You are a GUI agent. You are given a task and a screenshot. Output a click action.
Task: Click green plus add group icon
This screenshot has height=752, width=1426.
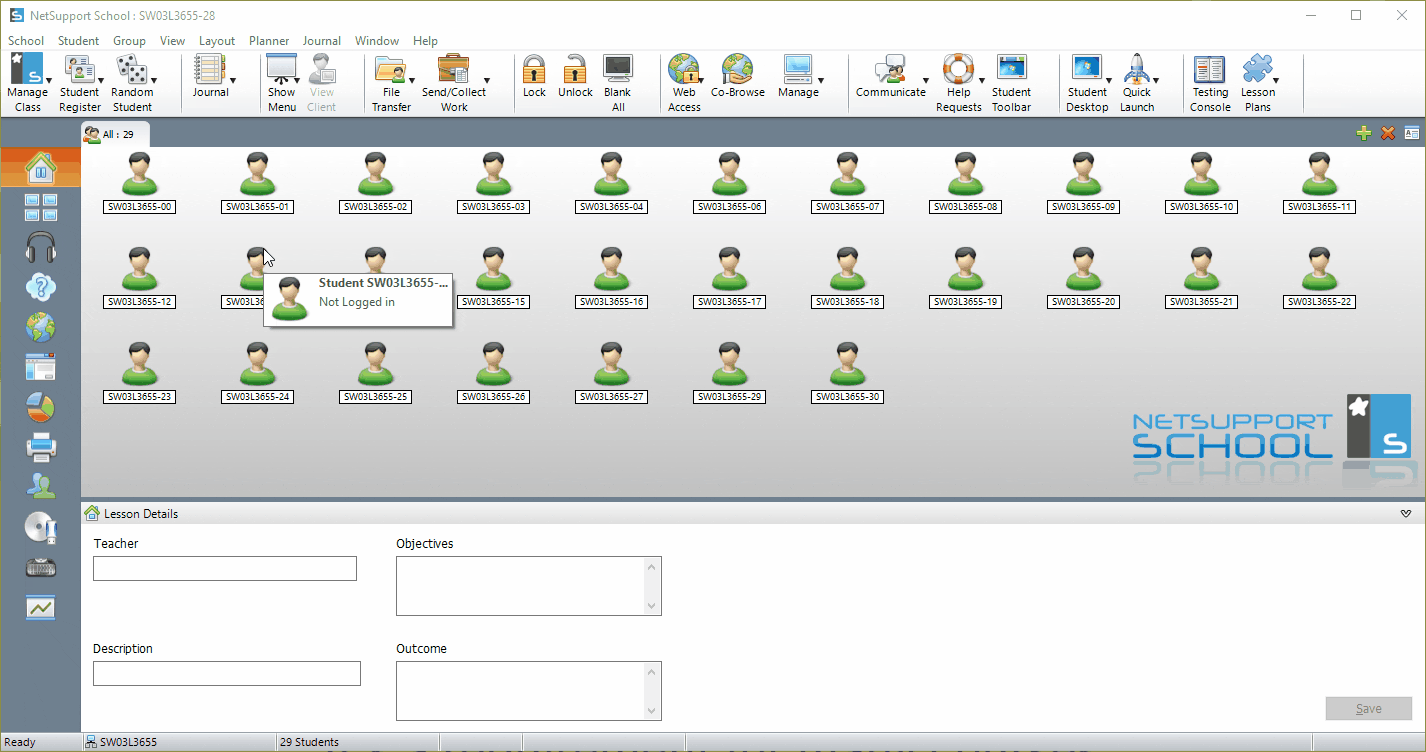(1363, 133)
